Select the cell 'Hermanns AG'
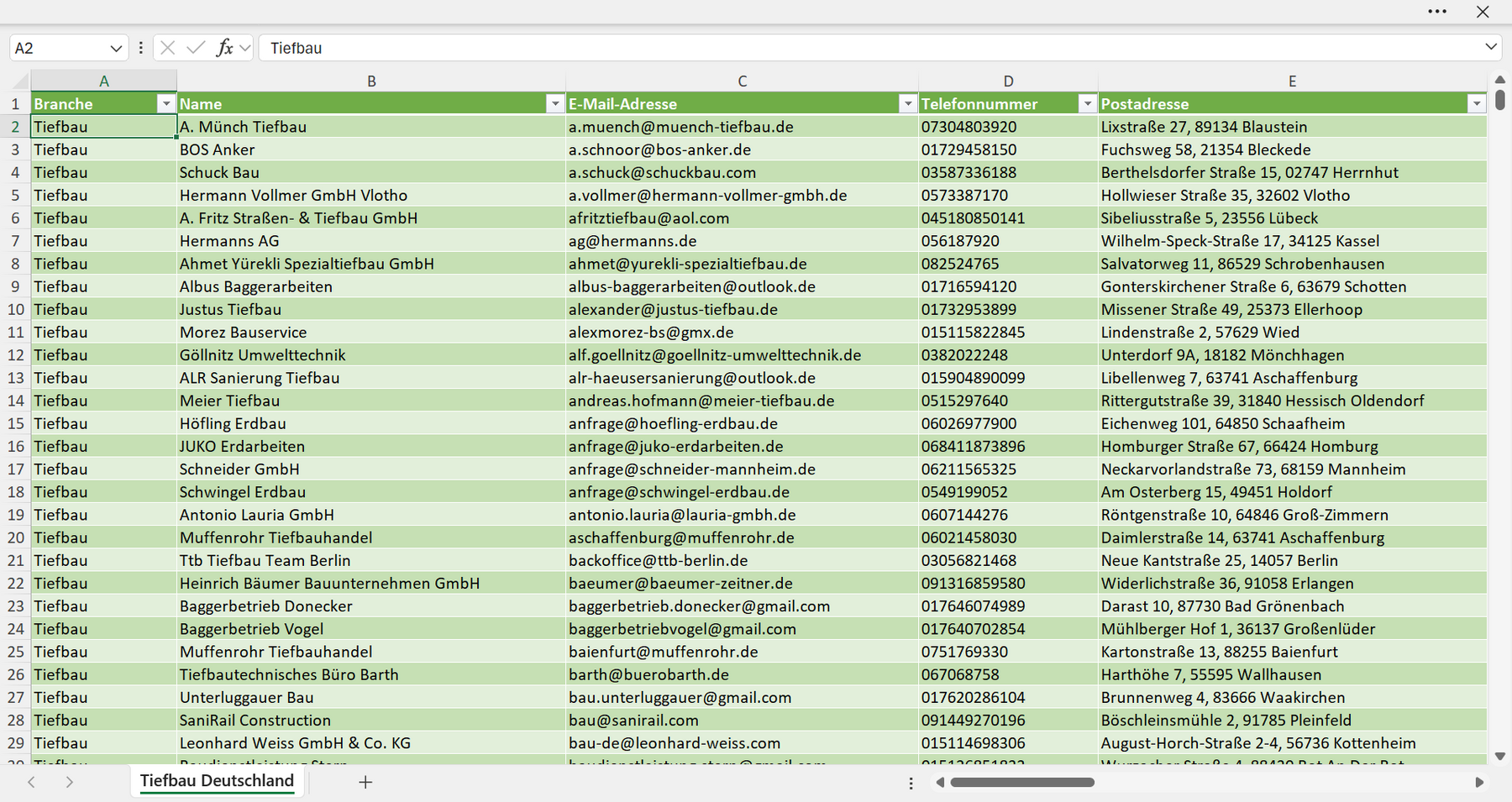 pyautogui.click(x=371, y=241)
